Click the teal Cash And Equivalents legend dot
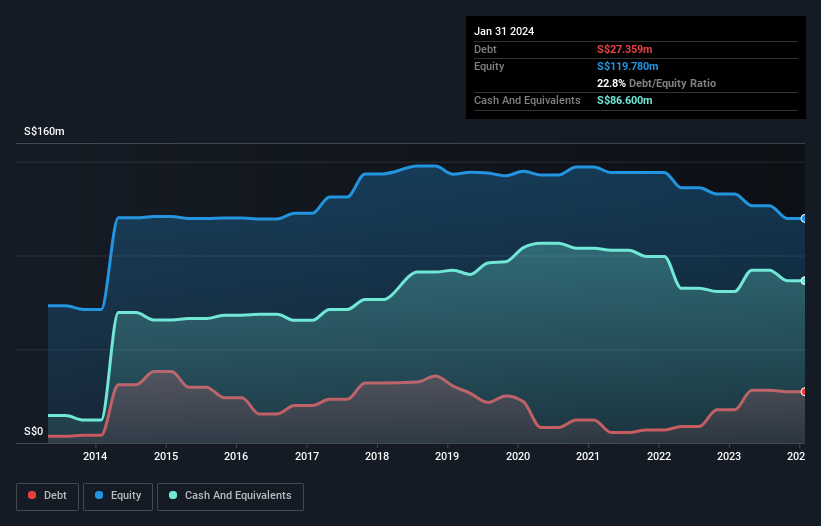Image resolution: width=821 pixels, height=526 pixels. click(173, 495)
